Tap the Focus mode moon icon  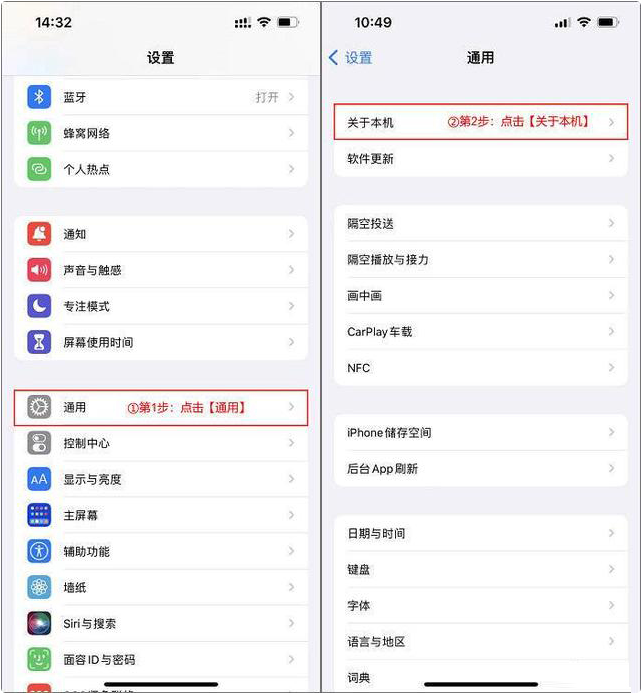(x=39, y=306)
